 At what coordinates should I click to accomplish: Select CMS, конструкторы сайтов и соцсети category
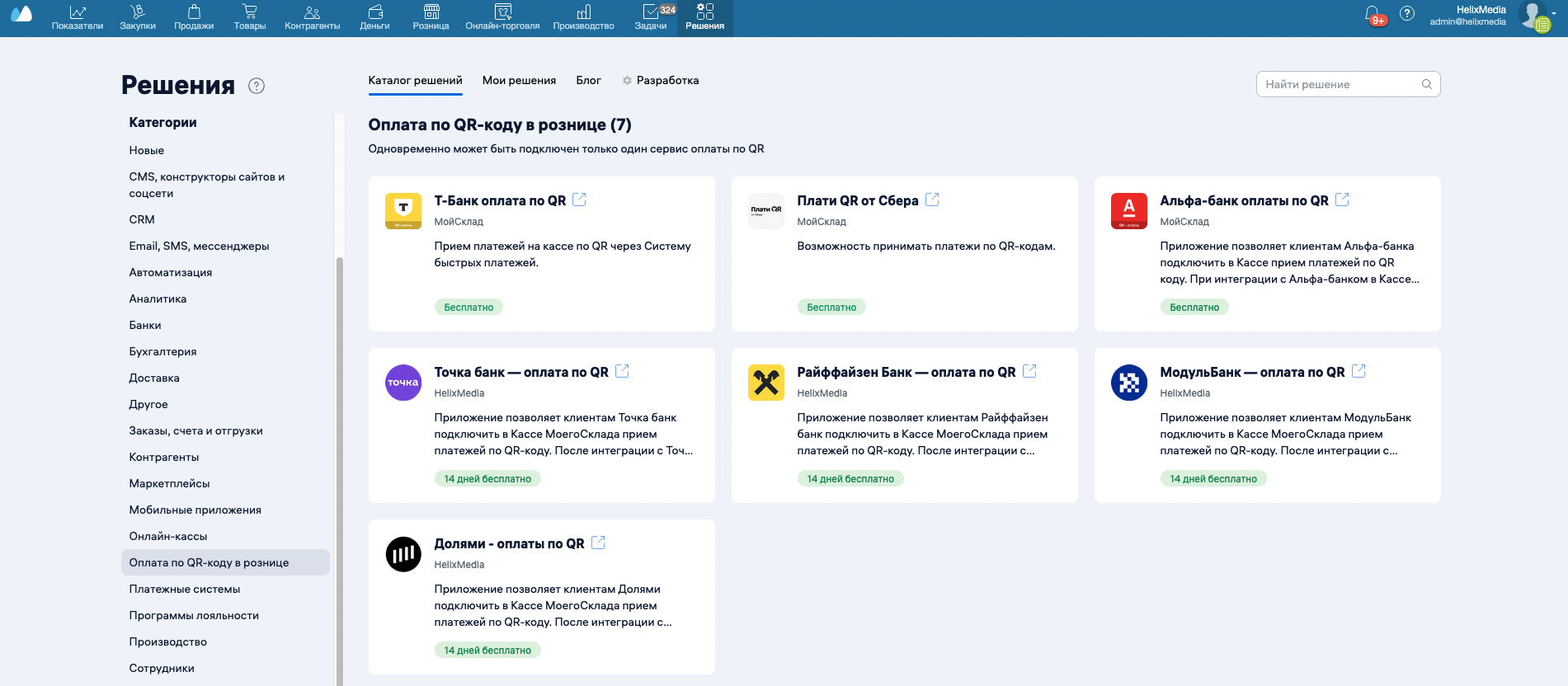click(x=207, y=185)
